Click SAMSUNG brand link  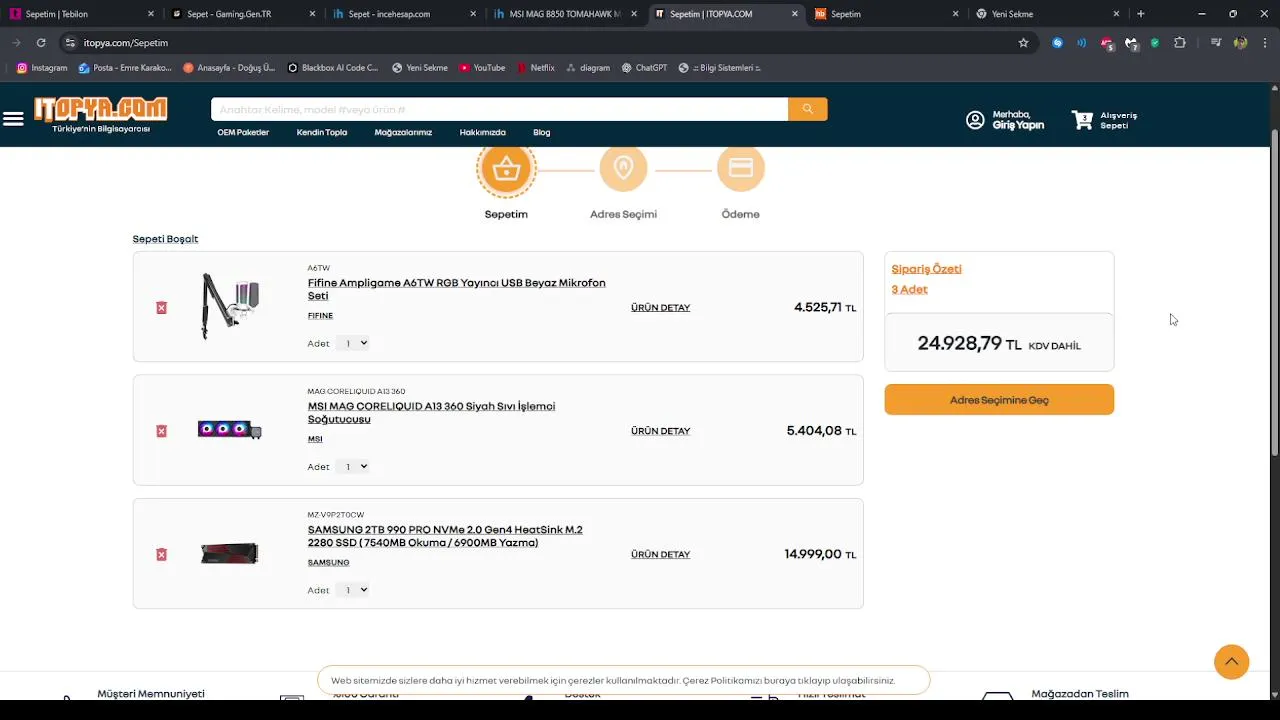[328, 563]
